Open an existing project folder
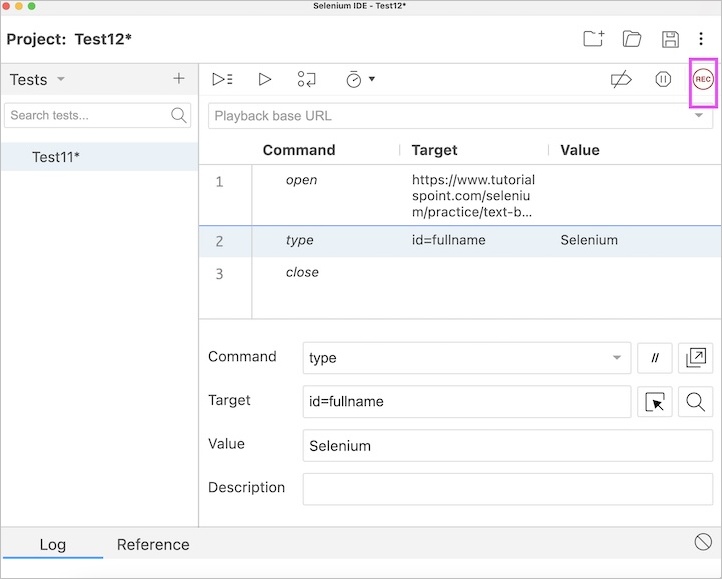Viewport: 722px width, 579px height. (x=632, y=39)
